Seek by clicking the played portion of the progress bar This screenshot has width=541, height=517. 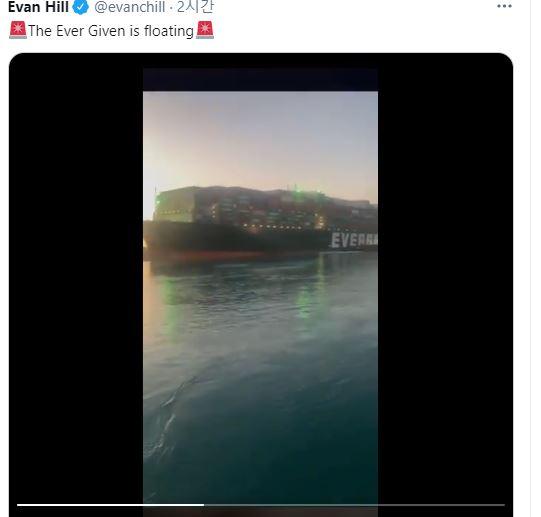(110, 505)
